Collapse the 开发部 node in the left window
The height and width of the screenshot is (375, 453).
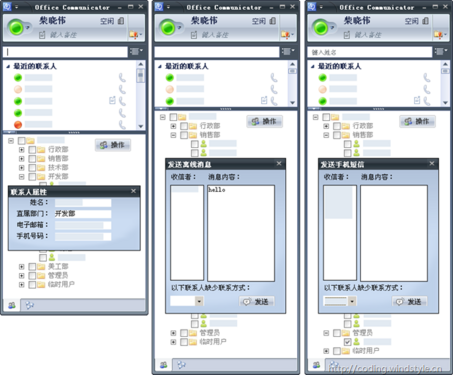(21, 177)
